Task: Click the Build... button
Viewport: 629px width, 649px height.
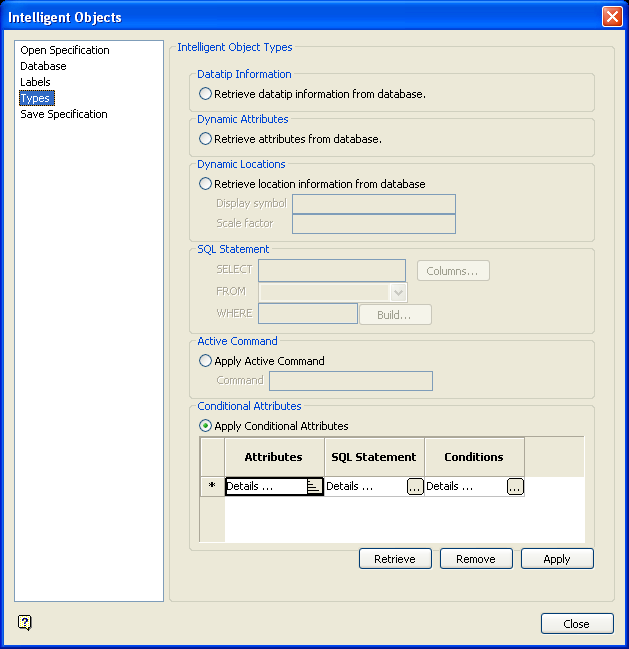Action: tap(395, 315)
